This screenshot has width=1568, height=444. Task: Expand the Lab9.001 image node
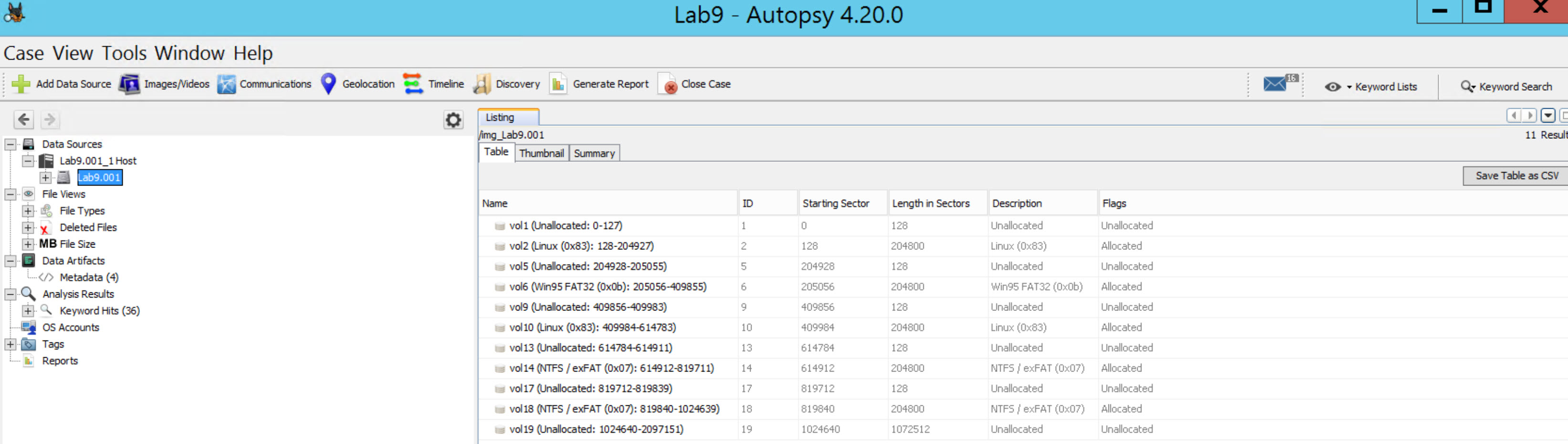coord(45,177)
